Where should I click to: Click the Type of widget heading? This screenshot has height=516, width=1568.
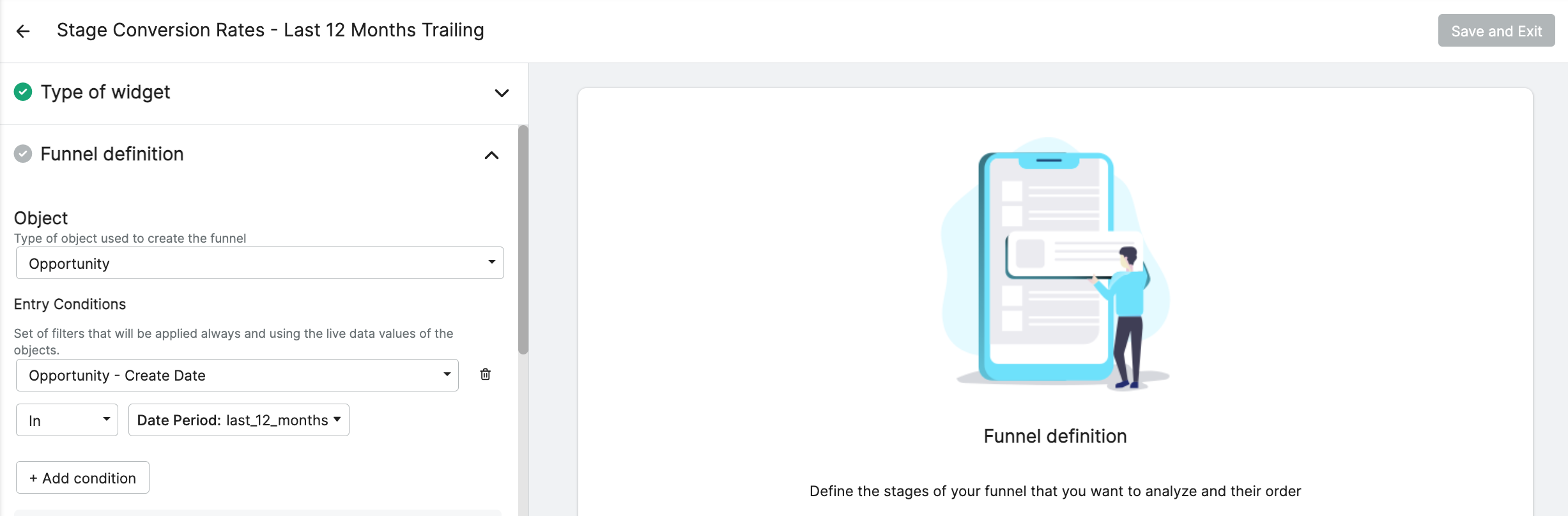(105, 92)
